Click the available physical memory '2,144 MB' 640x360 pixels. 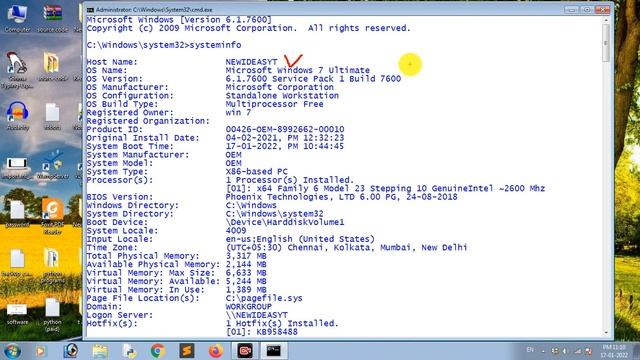pos(246,264)
